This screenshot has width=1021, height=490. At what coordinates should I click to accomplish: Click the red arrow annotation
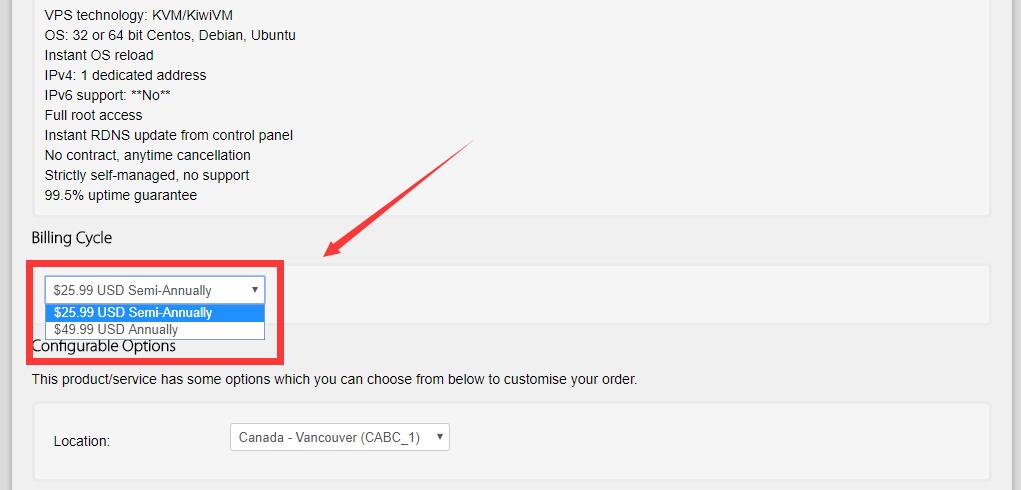(x=398, y=198)
